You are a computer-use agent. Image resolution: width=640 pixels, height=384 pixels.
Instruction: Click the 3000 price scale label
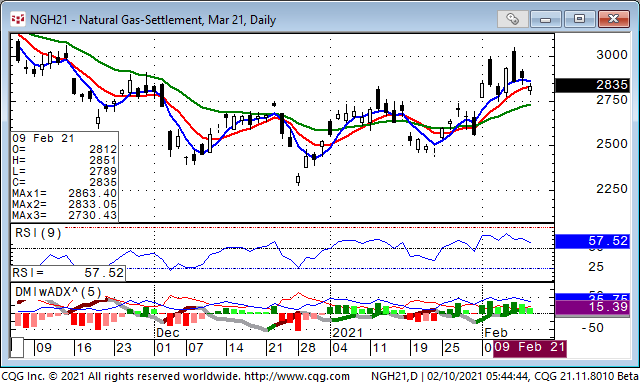(x=611, y=55)
